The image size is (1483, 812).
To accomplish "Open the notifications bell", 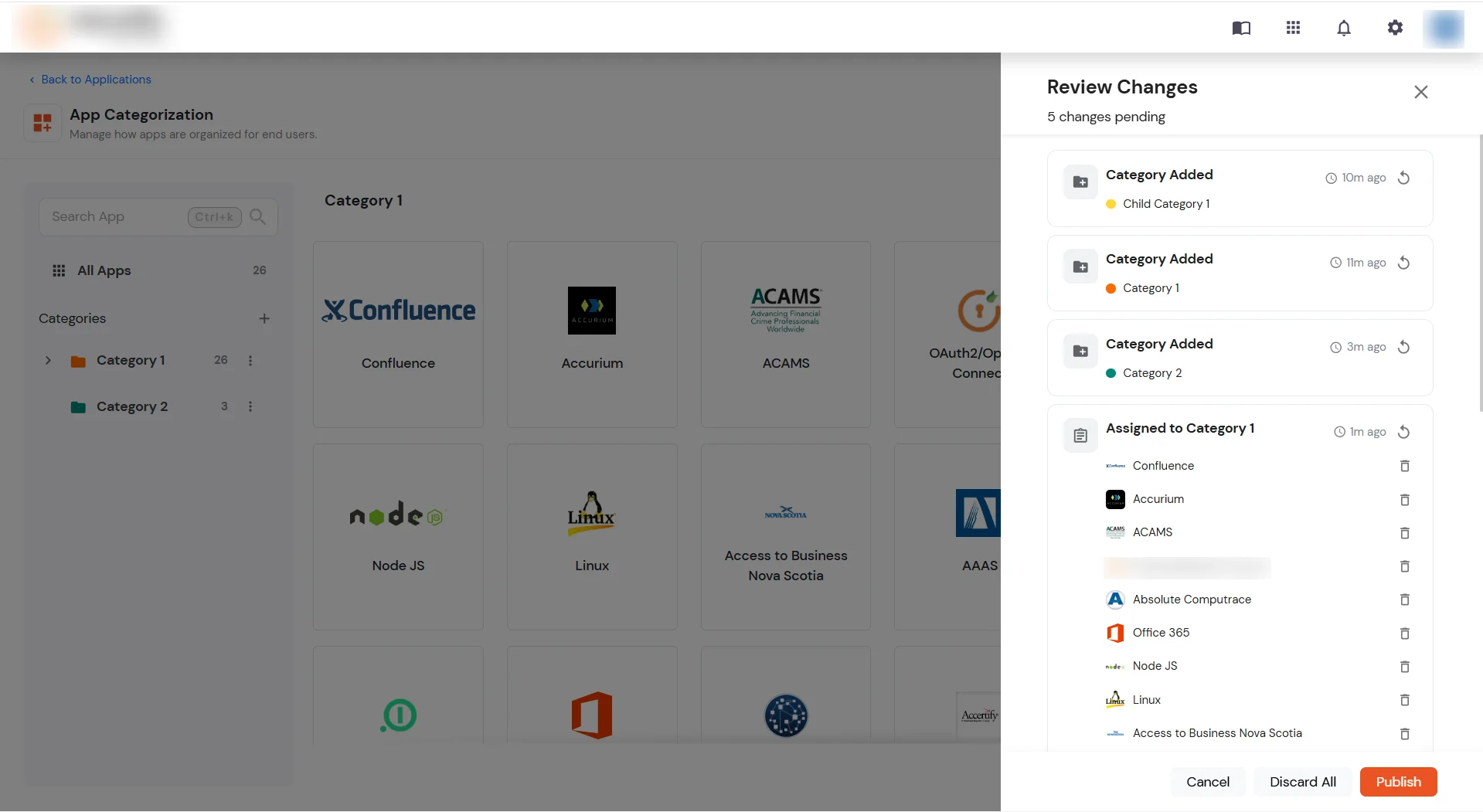I will [1344, 28].
